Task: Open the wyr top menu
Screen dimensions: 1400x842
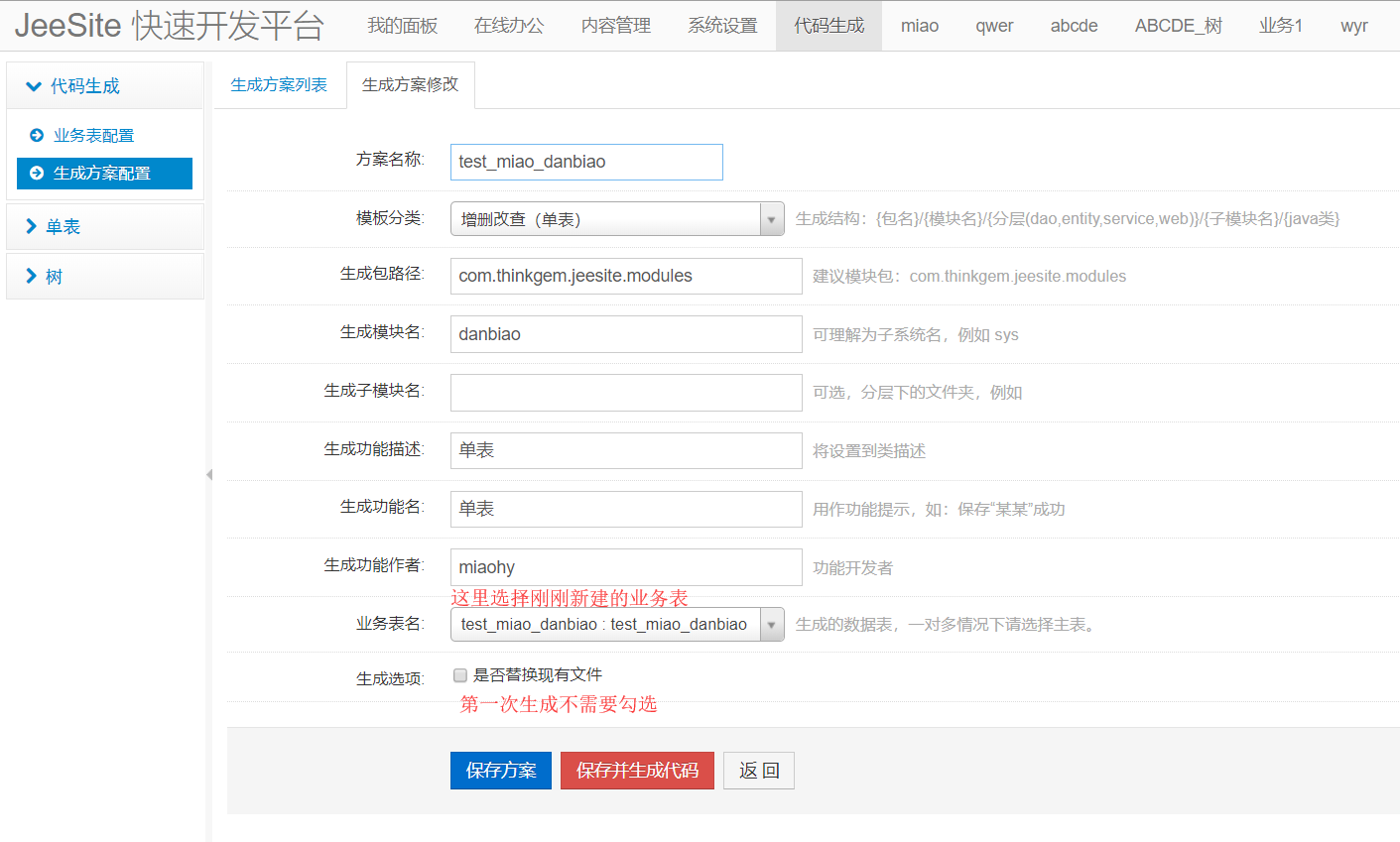Action: [x=1354, y=26]
